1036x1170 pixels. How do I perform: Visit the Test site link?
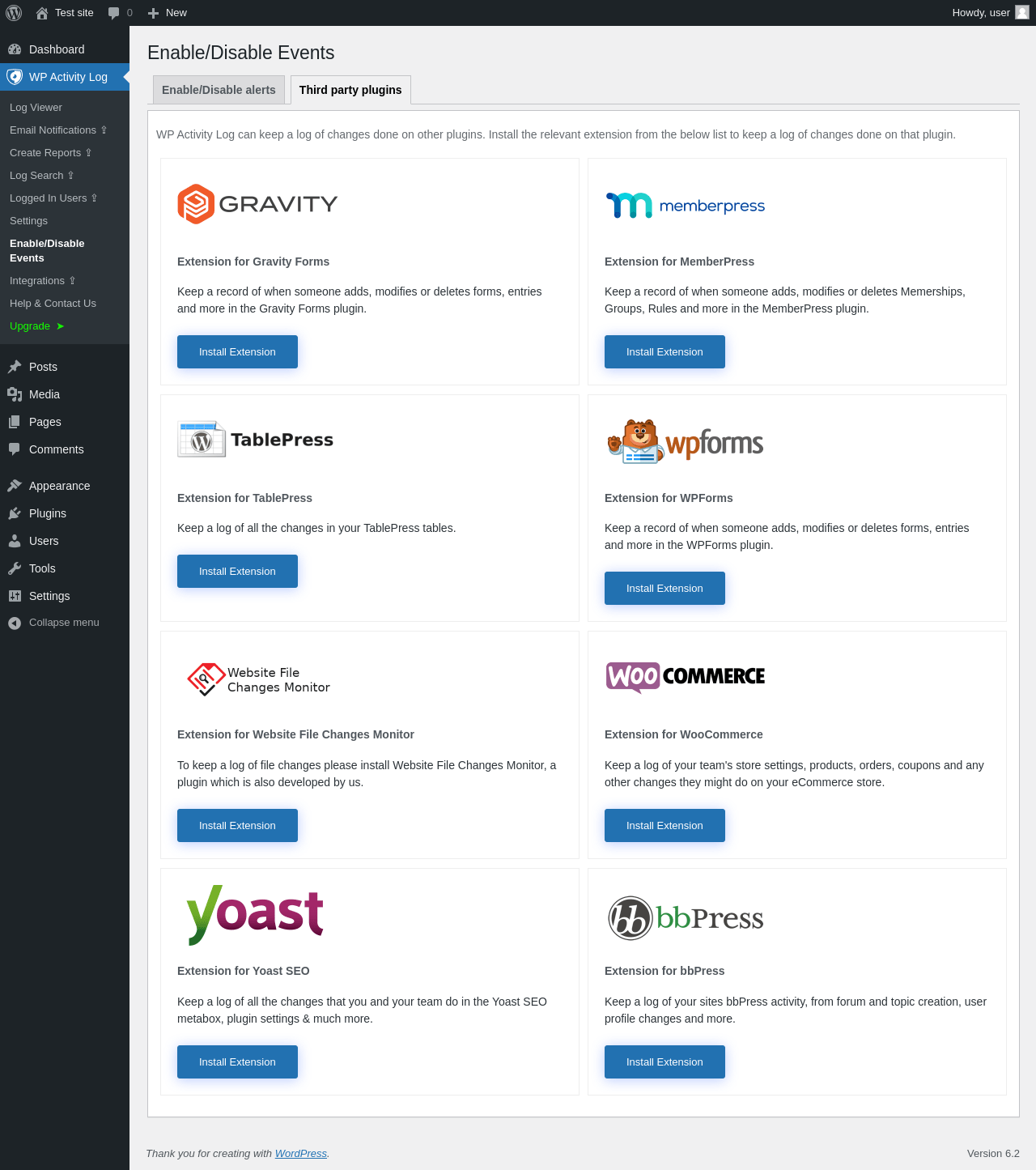(x=74, y=13)
